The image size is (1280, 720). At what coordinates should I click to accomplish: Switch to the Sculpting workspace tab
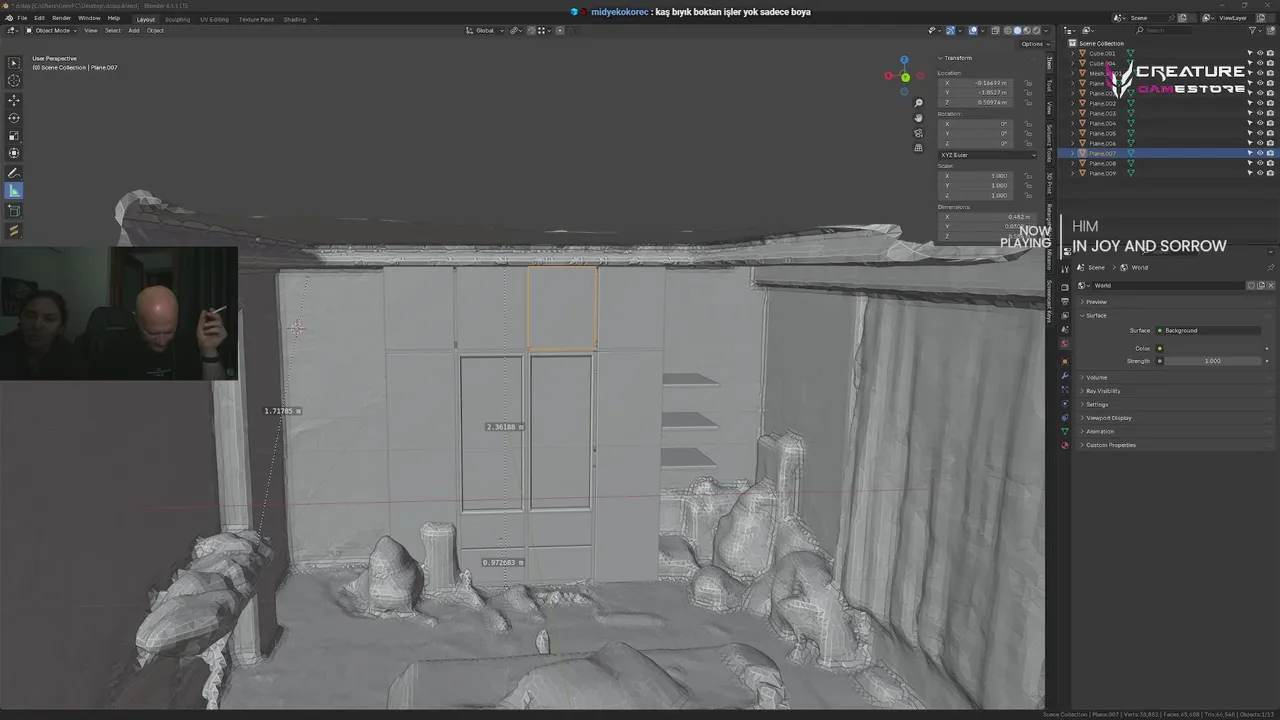tap(177, 19)
